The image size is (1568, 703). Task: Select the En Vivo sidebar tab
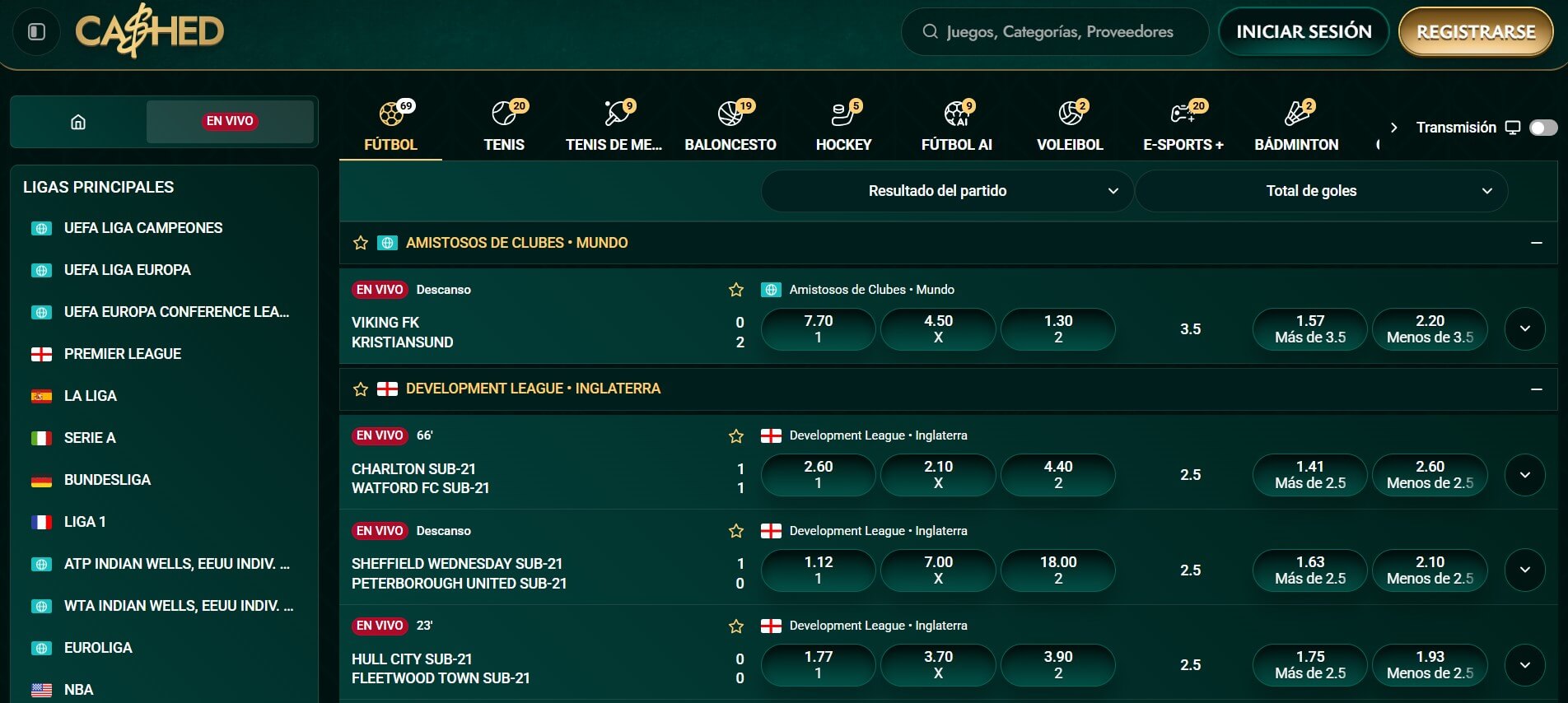pyautogui.click(x=230, y=122)
